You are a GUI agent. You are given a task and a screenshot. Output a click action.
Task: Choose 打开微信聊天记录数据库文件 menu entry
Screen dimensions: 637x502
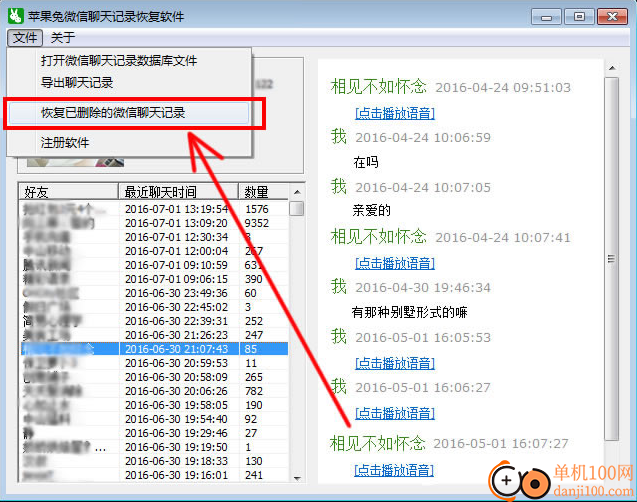point(129,61)
